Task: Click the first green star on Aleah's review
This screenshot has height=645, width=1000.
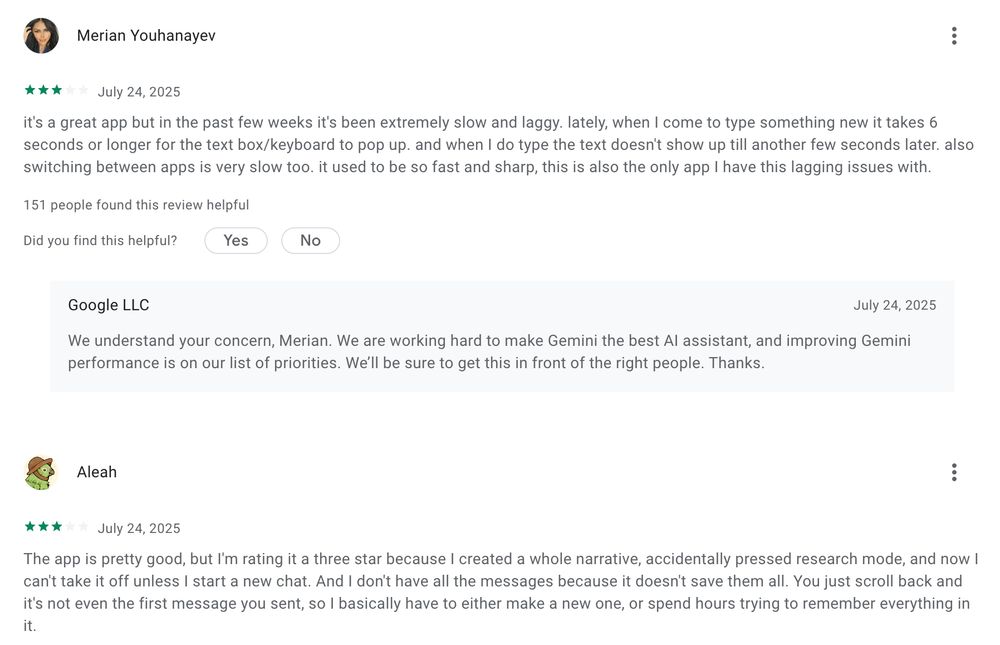Action: (28, 527)
